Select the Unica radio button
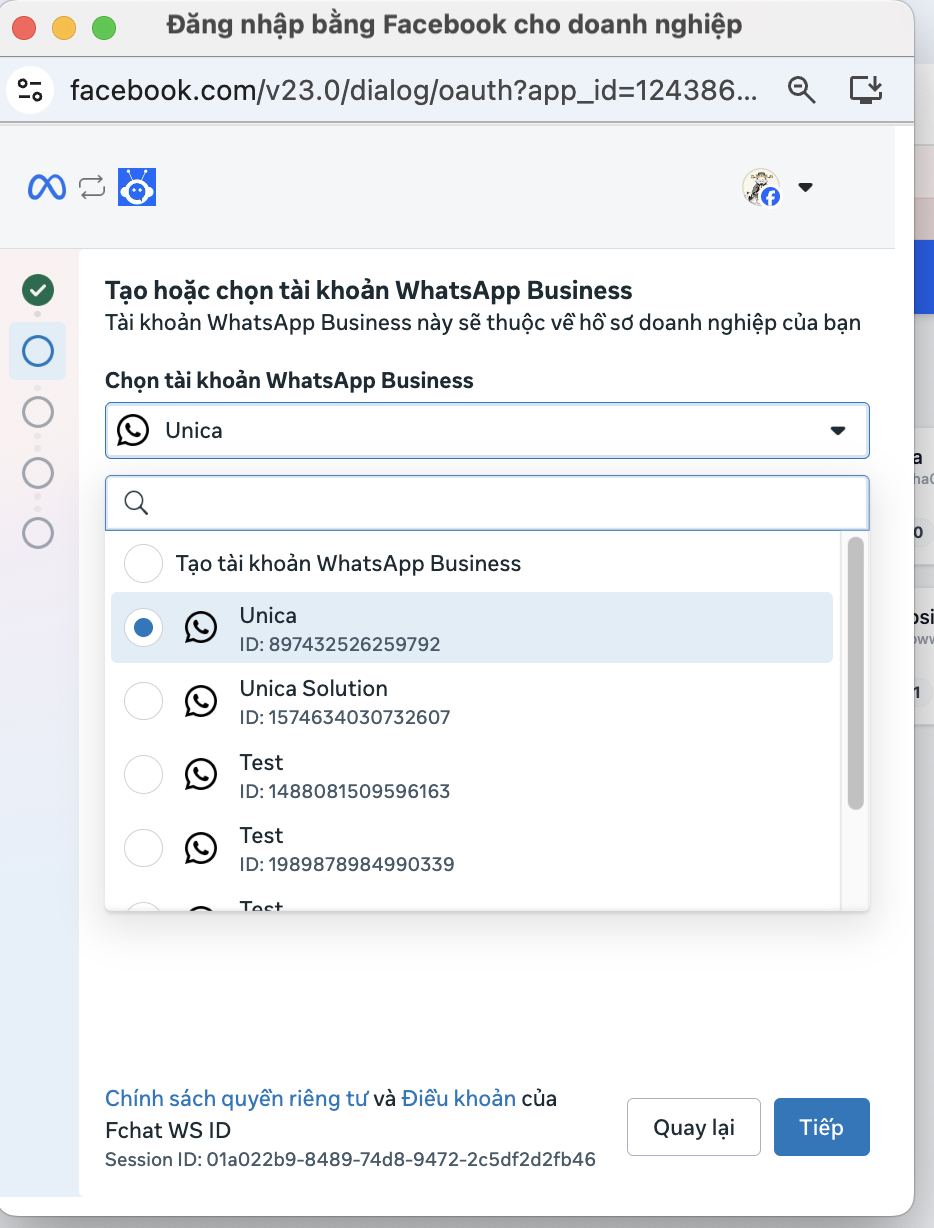Screen dimensions: 934x1228 click(143, 627)
